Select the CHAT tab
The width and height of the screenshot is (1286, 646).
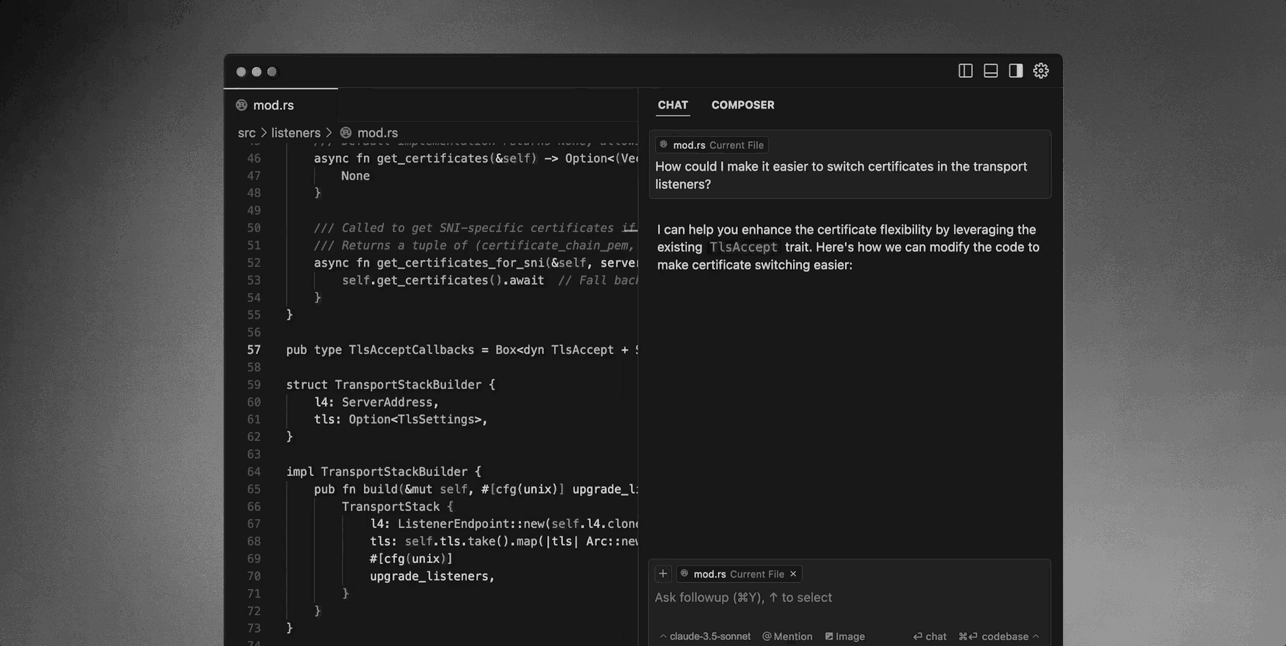coord(672,105)
